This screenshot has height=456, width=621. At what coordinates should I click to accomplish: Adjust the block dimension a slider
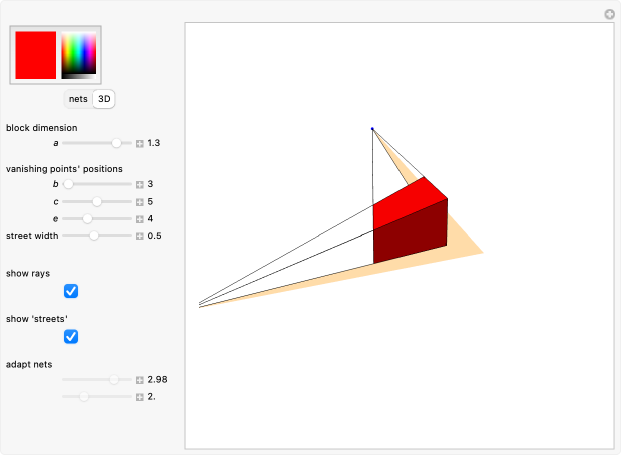coord(97,143)
